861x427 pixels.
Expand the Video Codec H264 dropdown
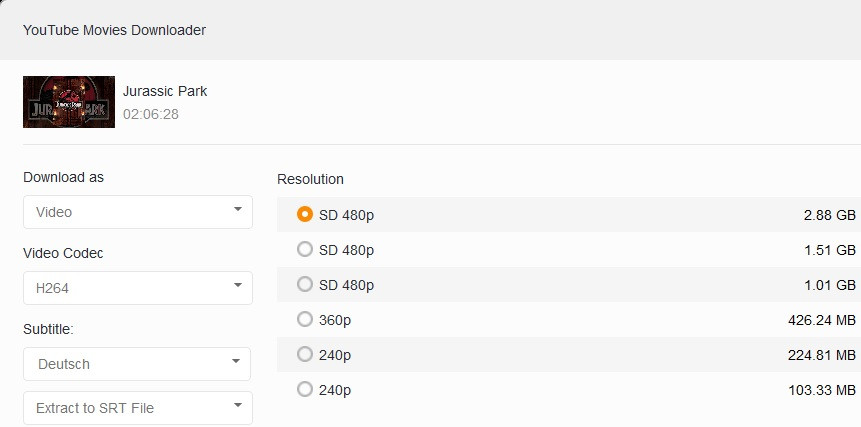pyautogui.click(x=138, y=288)
